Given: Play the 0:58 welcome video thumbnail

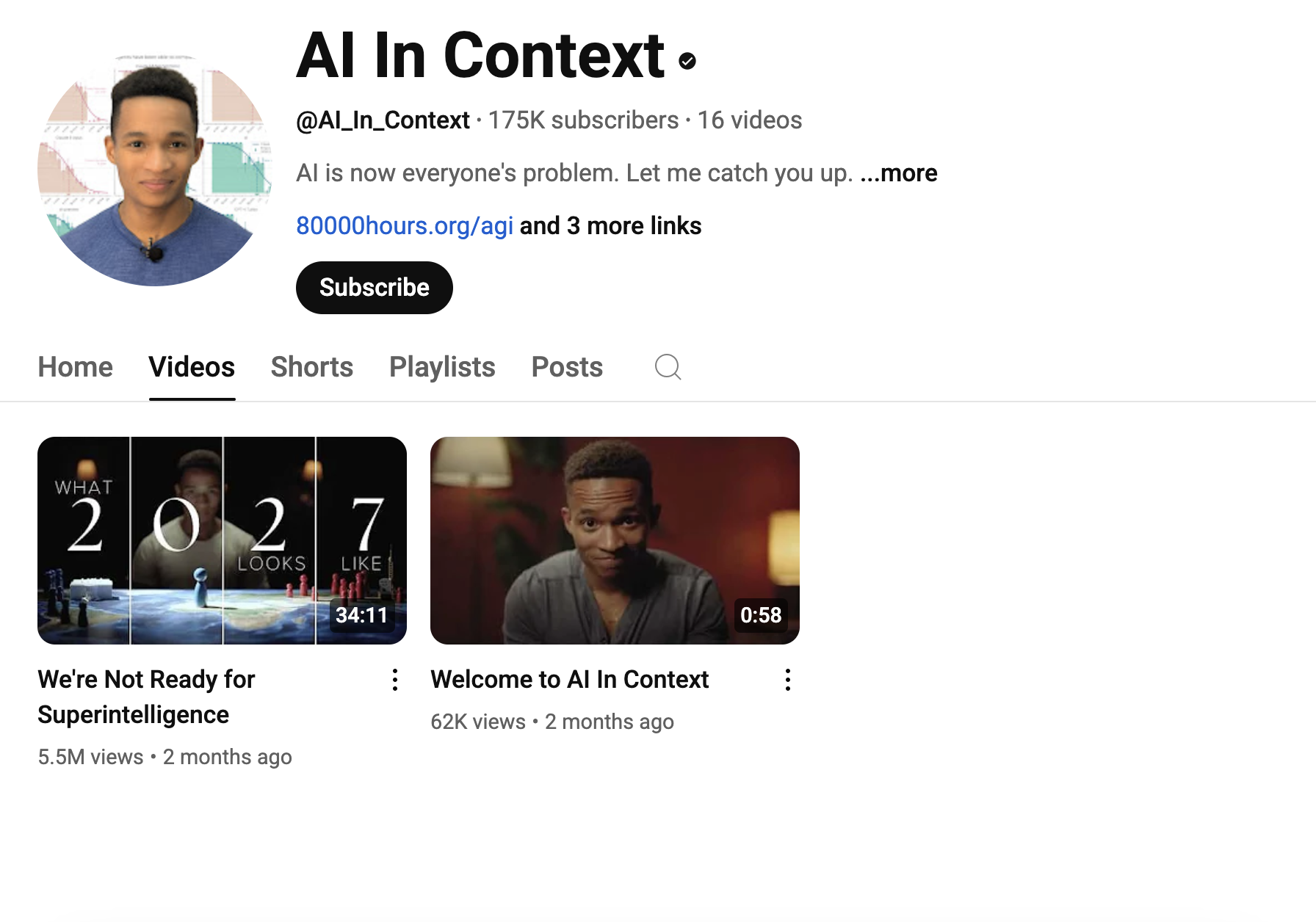Looking at the screenshot, I should (615, 540).
